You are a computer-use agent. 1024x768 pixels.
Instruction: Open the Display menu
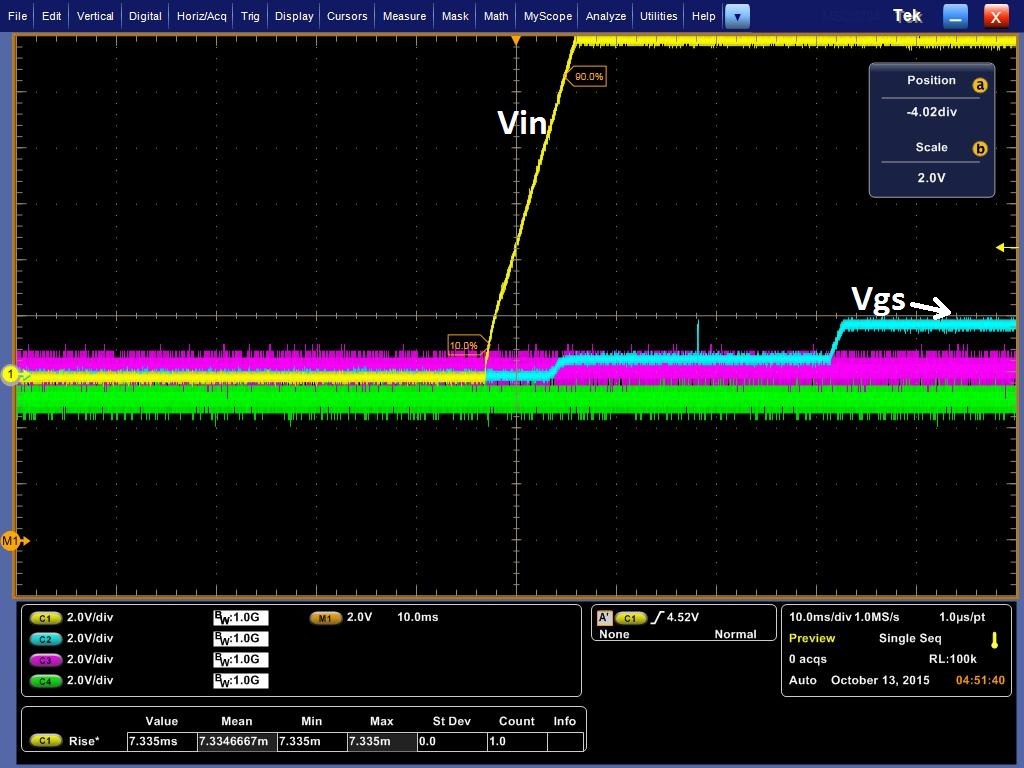point(294,16)
